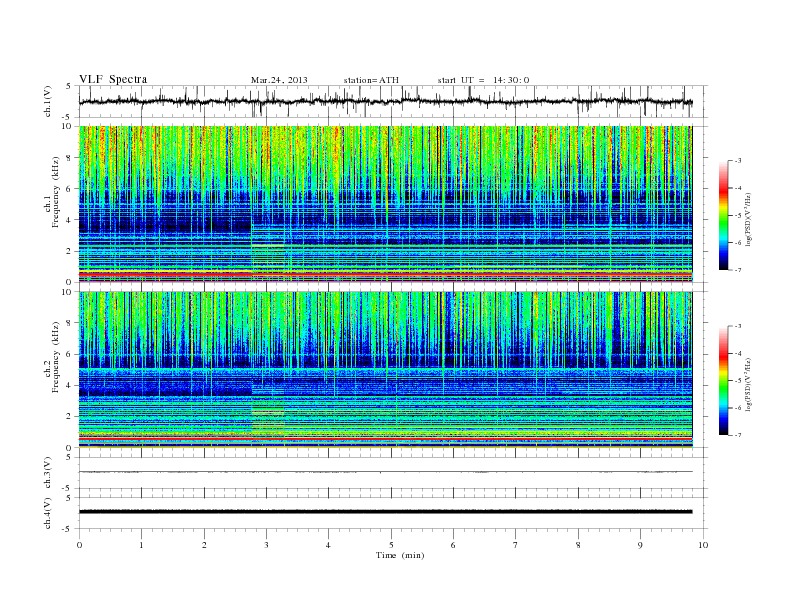Click the '2' kHz tick on ch.1 spectrogram

pos(69,251)
